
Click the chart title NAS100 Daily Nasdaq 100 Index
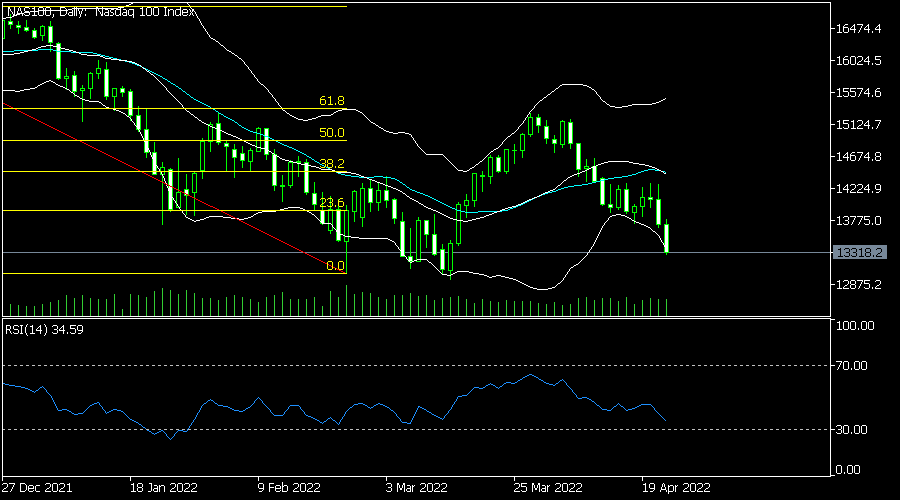coord(100,11)
